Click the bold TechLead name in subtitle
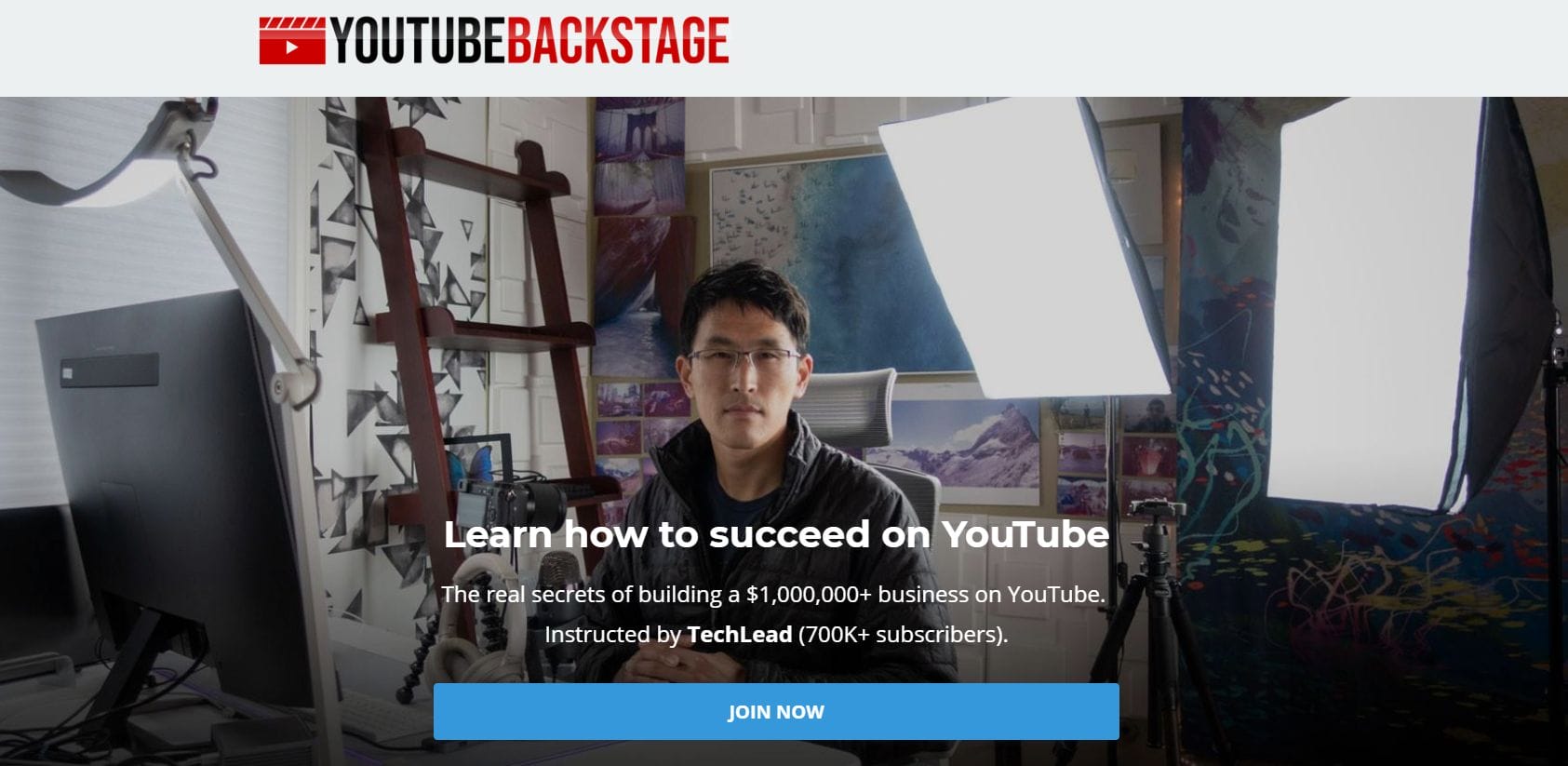The width and height of the screenshot is (1568, 766). point(739,635)
